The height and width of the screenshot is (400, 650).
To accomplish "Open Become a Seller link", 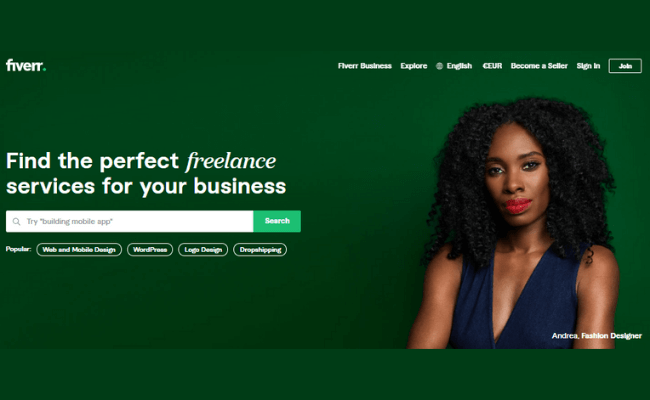I will click(x=539, y=66).
